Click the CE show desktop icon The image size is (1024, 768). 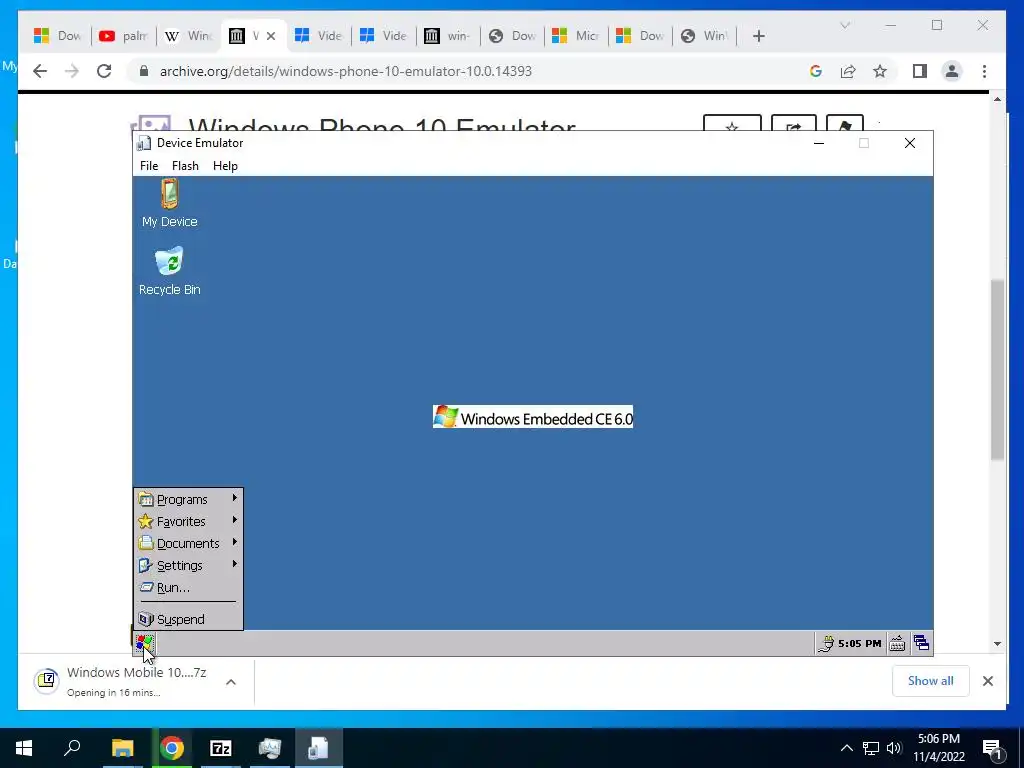pos(921,643)
